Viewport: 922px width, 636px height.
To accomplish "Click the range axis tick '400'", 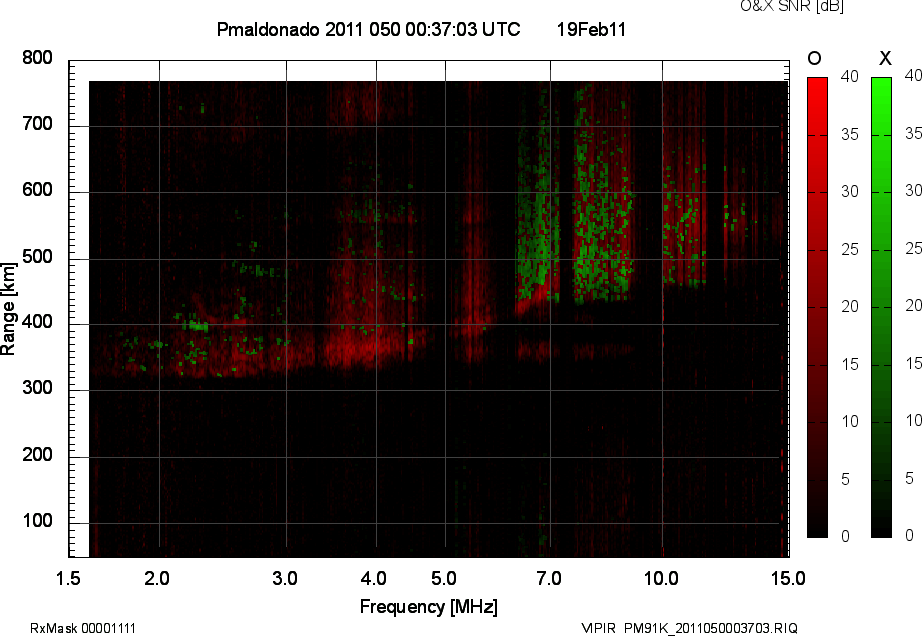I will [37, 322].
